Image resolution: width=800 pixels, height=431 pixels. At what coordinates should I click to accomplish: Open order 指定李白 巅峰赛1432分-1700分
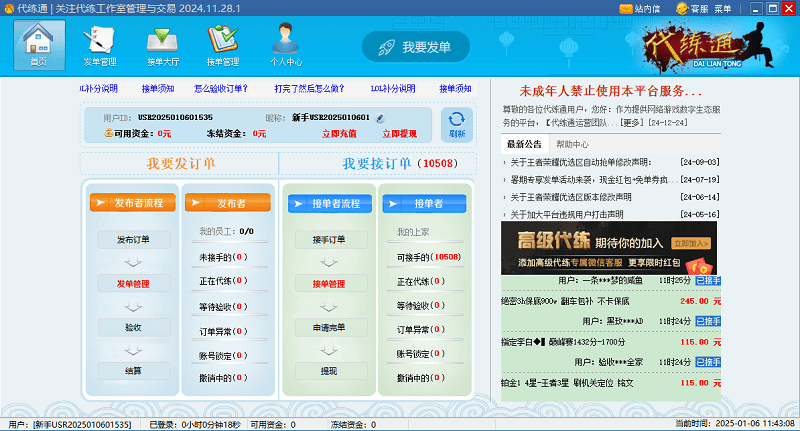pyautogui.click(x=611, y=342)
